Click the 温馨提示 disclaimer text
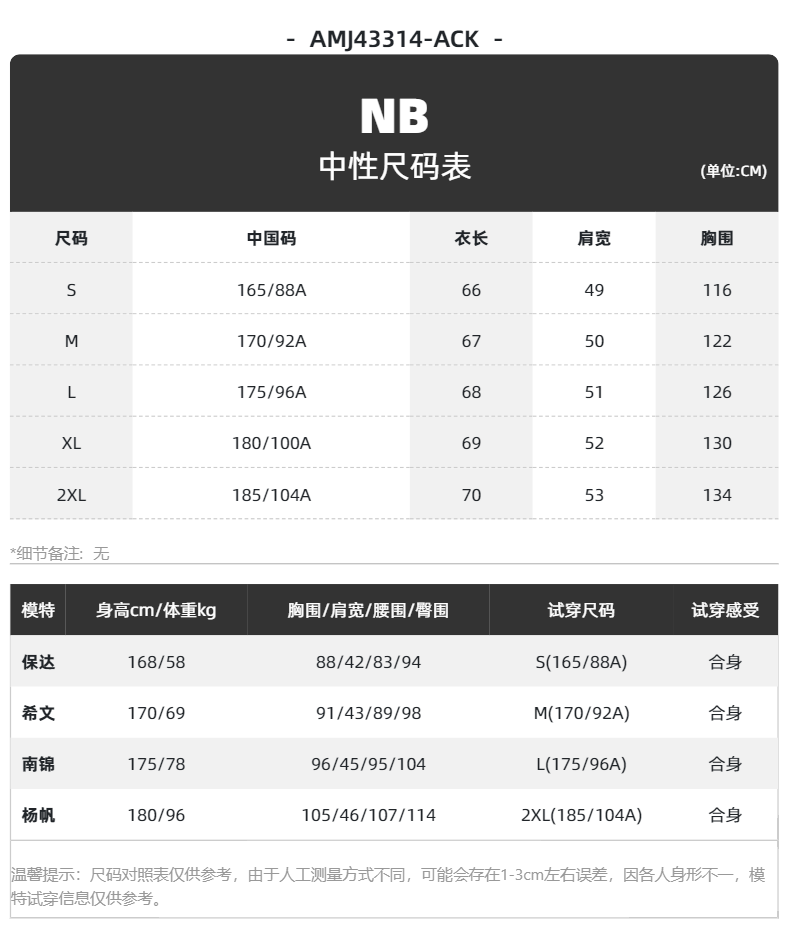Image resolution: width=790 pixels, height=940 pixels. coord(388,887)
